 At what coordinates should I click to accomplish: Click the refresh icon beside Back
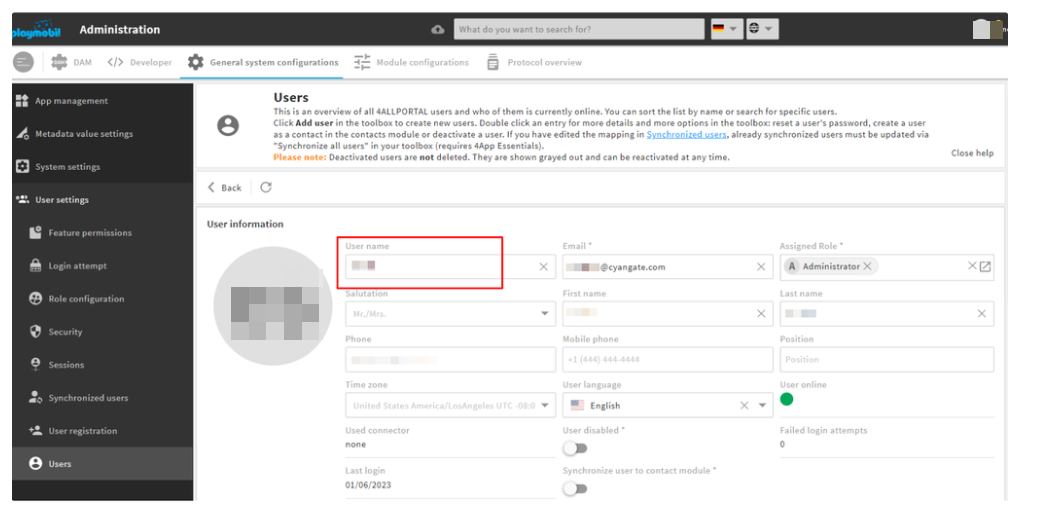[266, 187]
